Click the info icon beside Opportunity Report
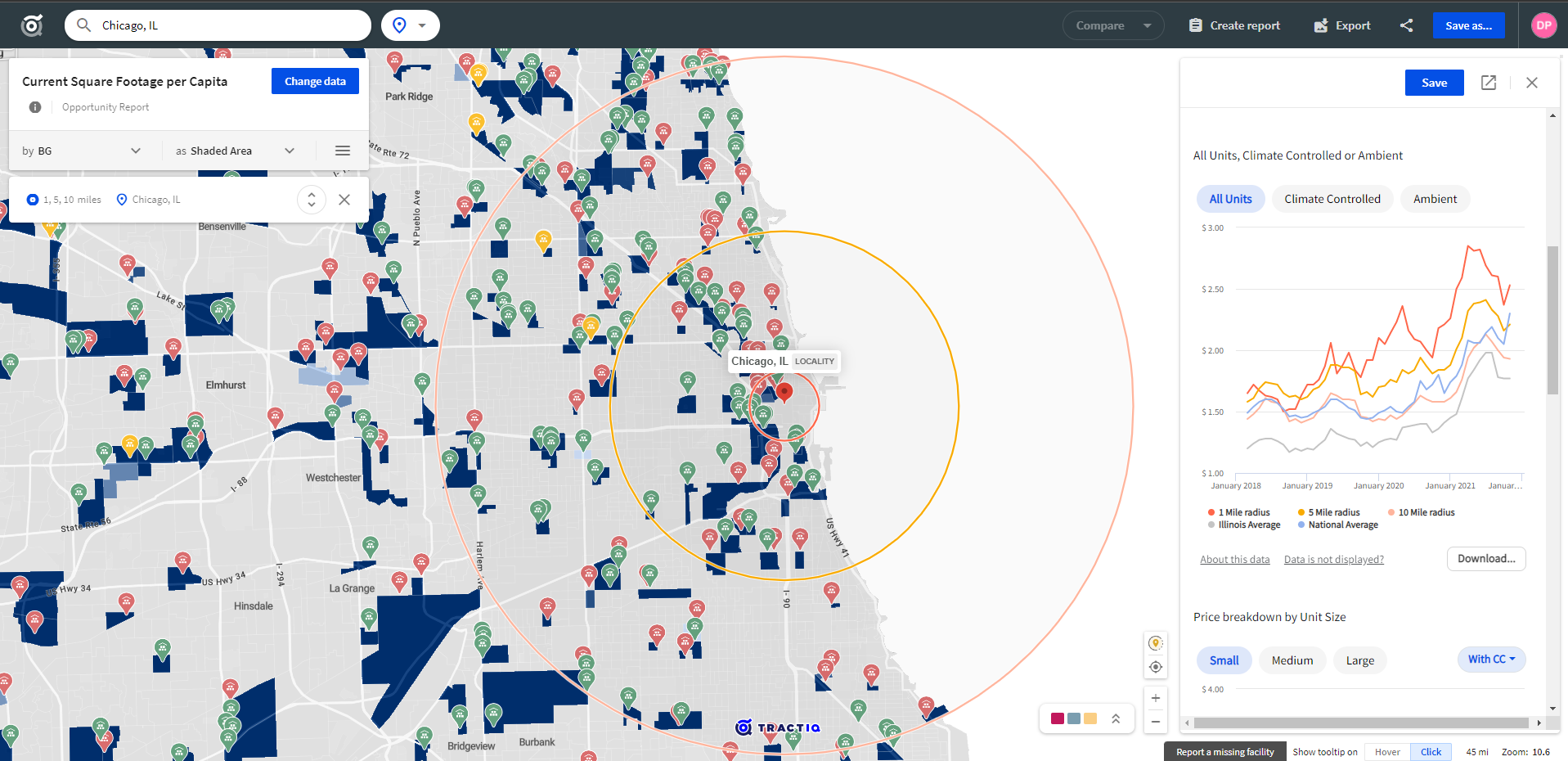This screenshot has width=1568, height=761. click(35, 107)
